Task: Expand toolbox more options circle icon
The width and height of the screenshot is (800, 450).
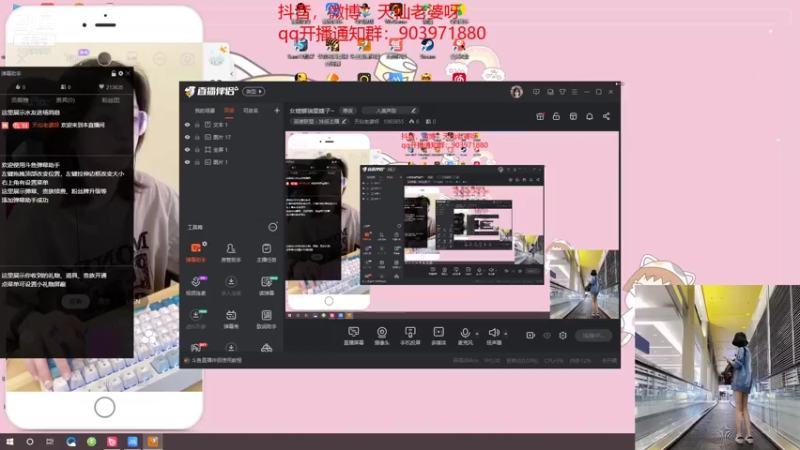Action: (x=273, y=227)
